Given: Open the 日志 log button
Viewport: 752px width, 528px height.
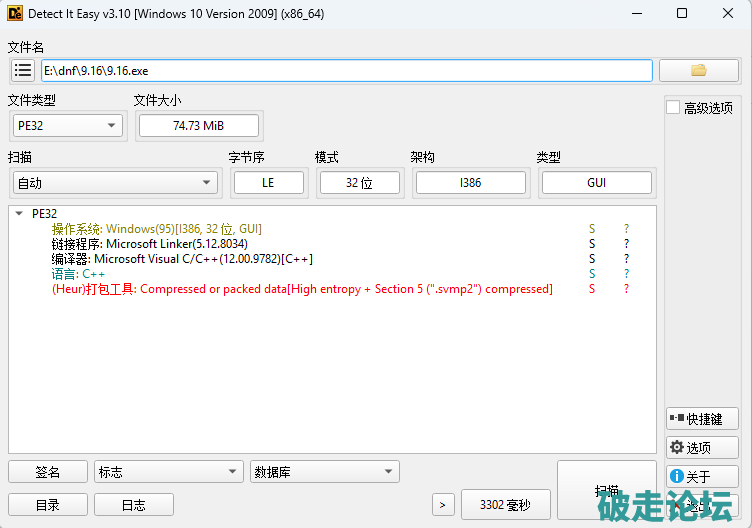Looking at the screenshot, I should click(133, 505).
